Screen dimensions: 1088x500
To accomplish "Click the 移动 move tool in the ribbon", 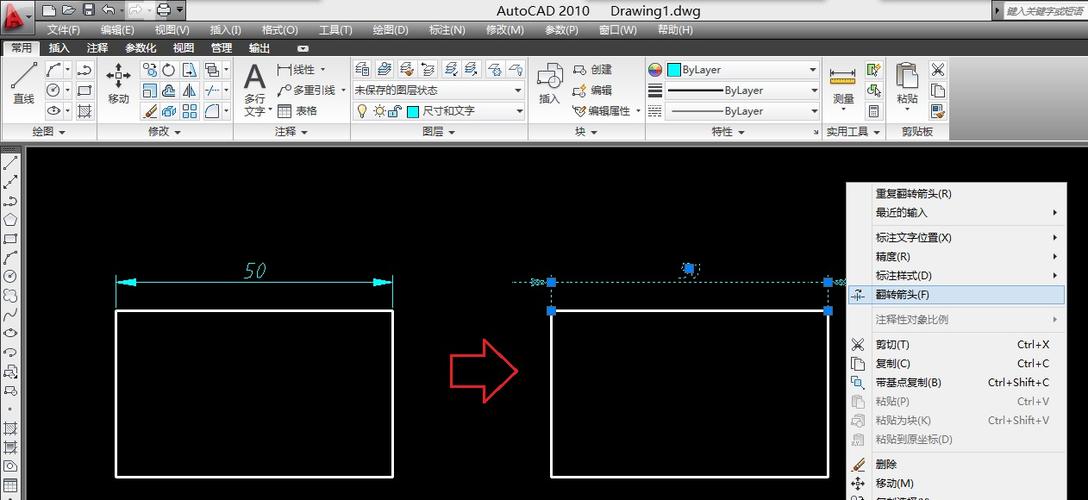I will [119, 83].
